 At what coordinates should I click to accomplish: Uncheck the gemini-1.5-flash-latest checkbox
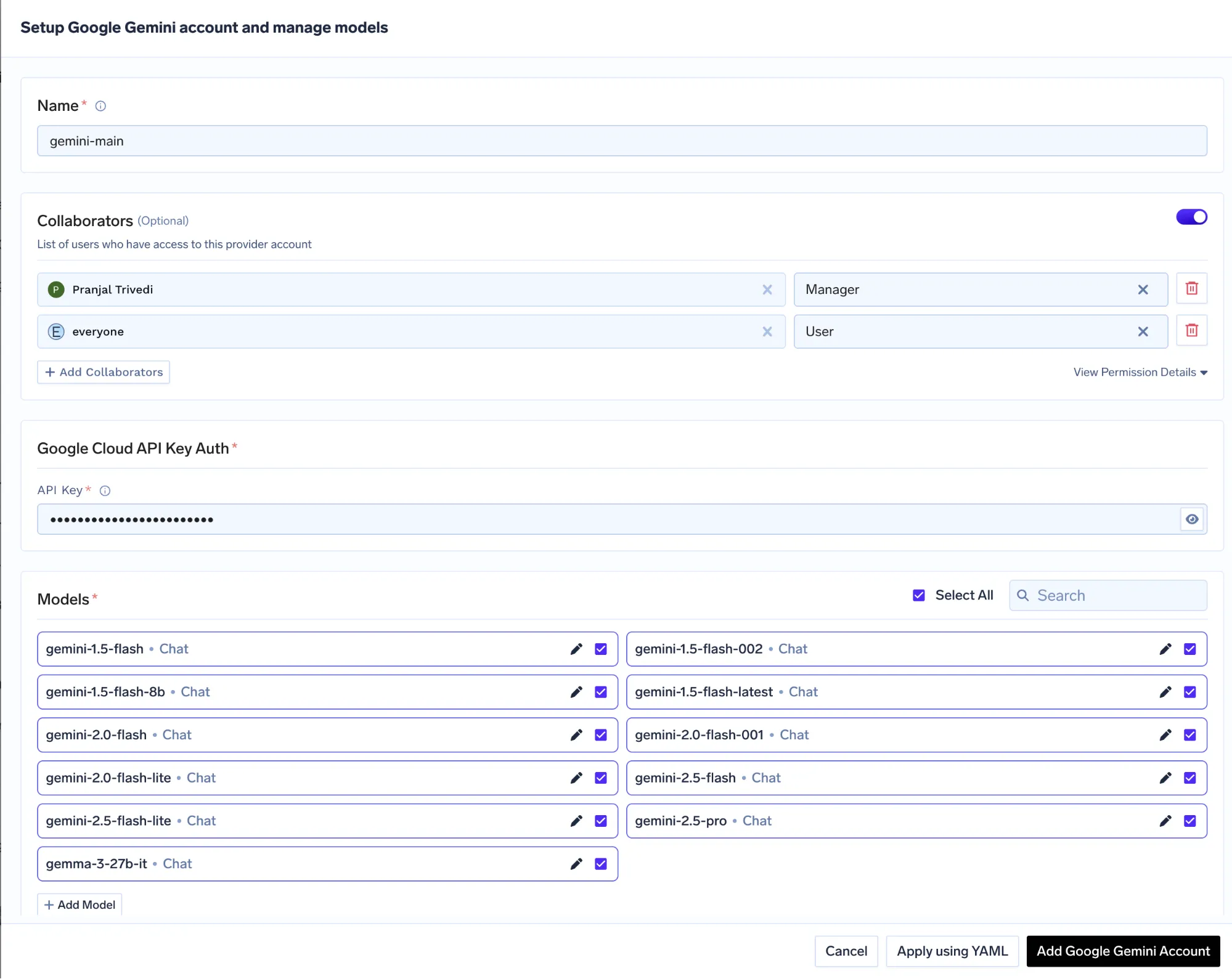tap(1190, 692)
